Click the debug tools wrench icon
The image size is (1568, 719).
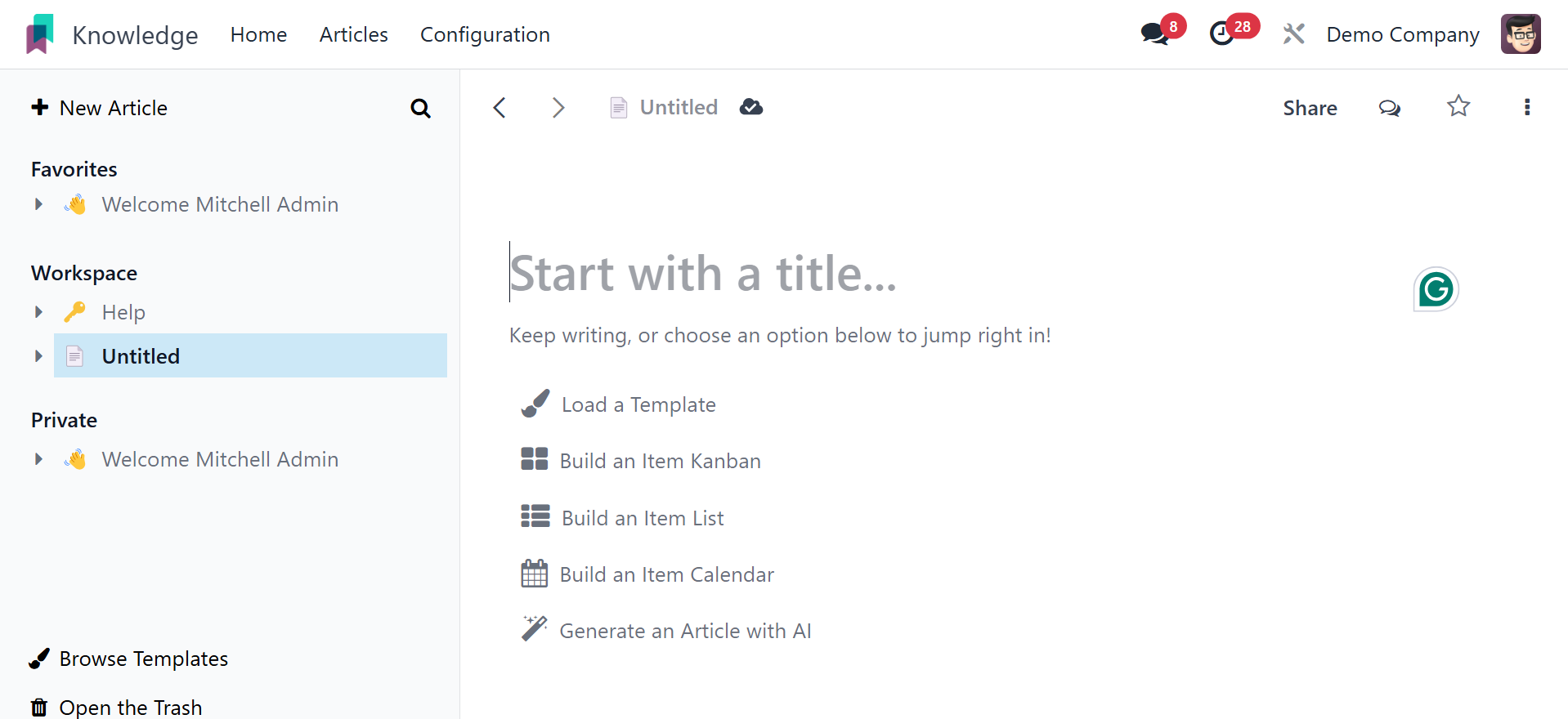coord(1293,34)
